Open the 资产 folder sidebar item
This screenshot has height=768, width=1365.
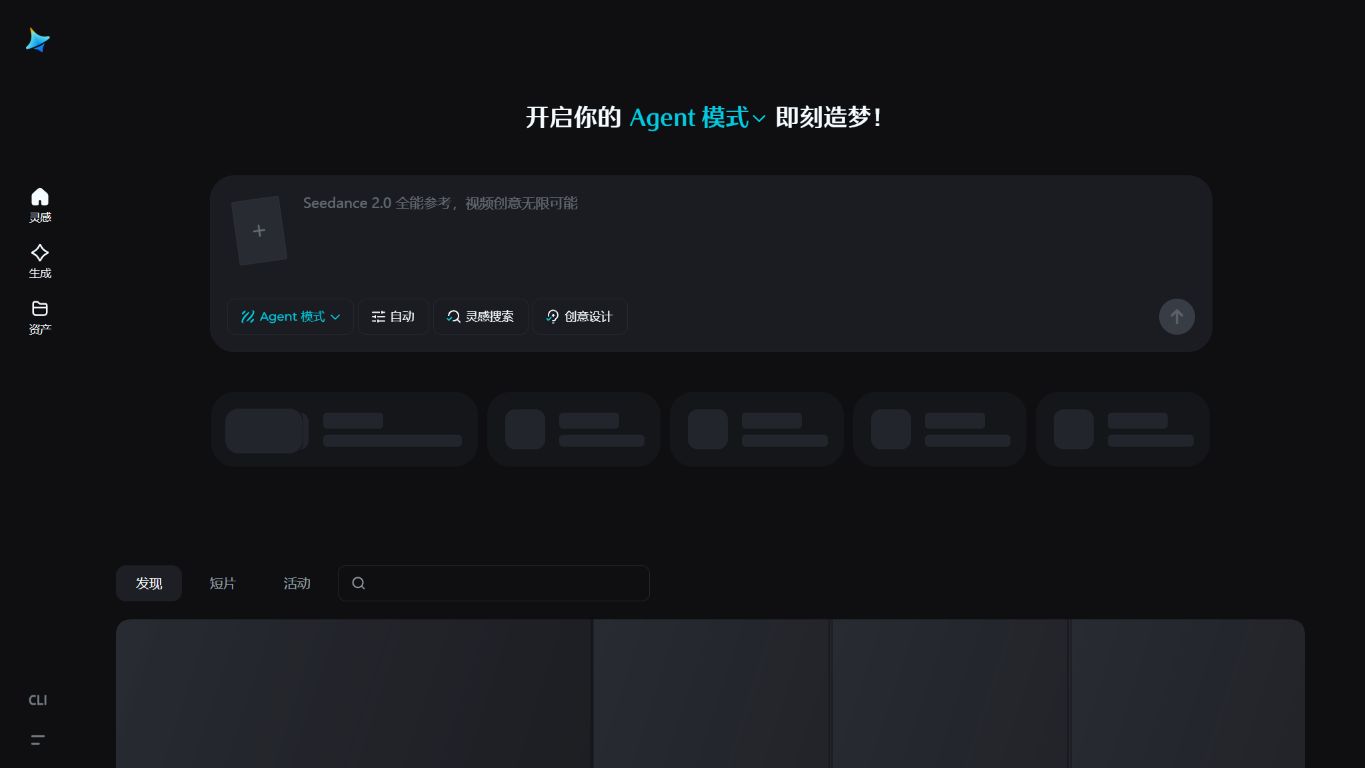[x=40, y=317]
